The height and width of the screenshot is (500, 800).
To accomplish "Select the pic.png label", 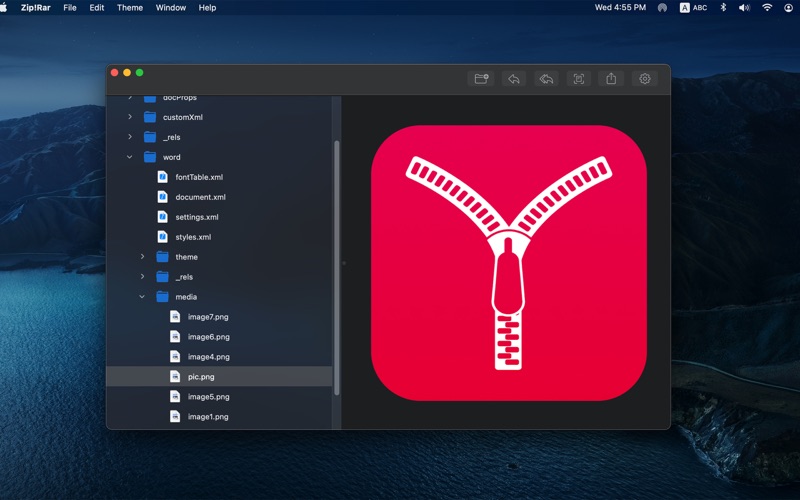I will click(x=201, y=377).
